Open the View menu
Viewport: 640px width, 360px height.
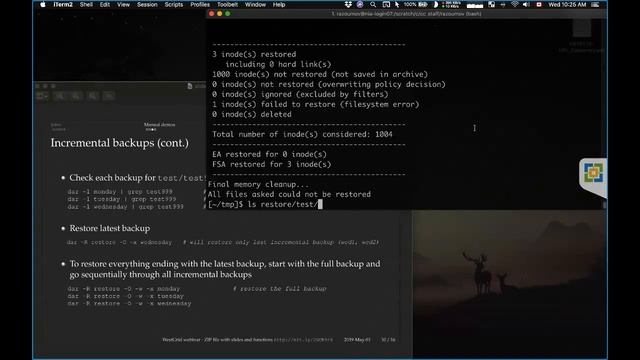click(x=123, y=4)
